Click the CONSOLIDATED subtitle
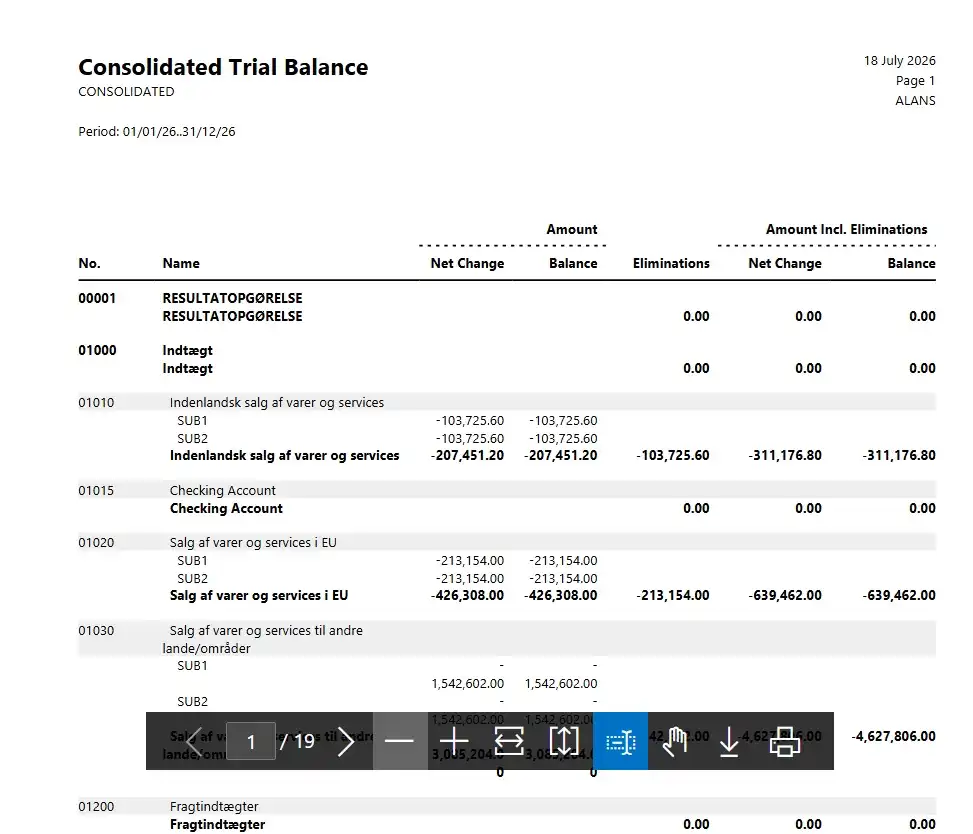 coord(126,92)
